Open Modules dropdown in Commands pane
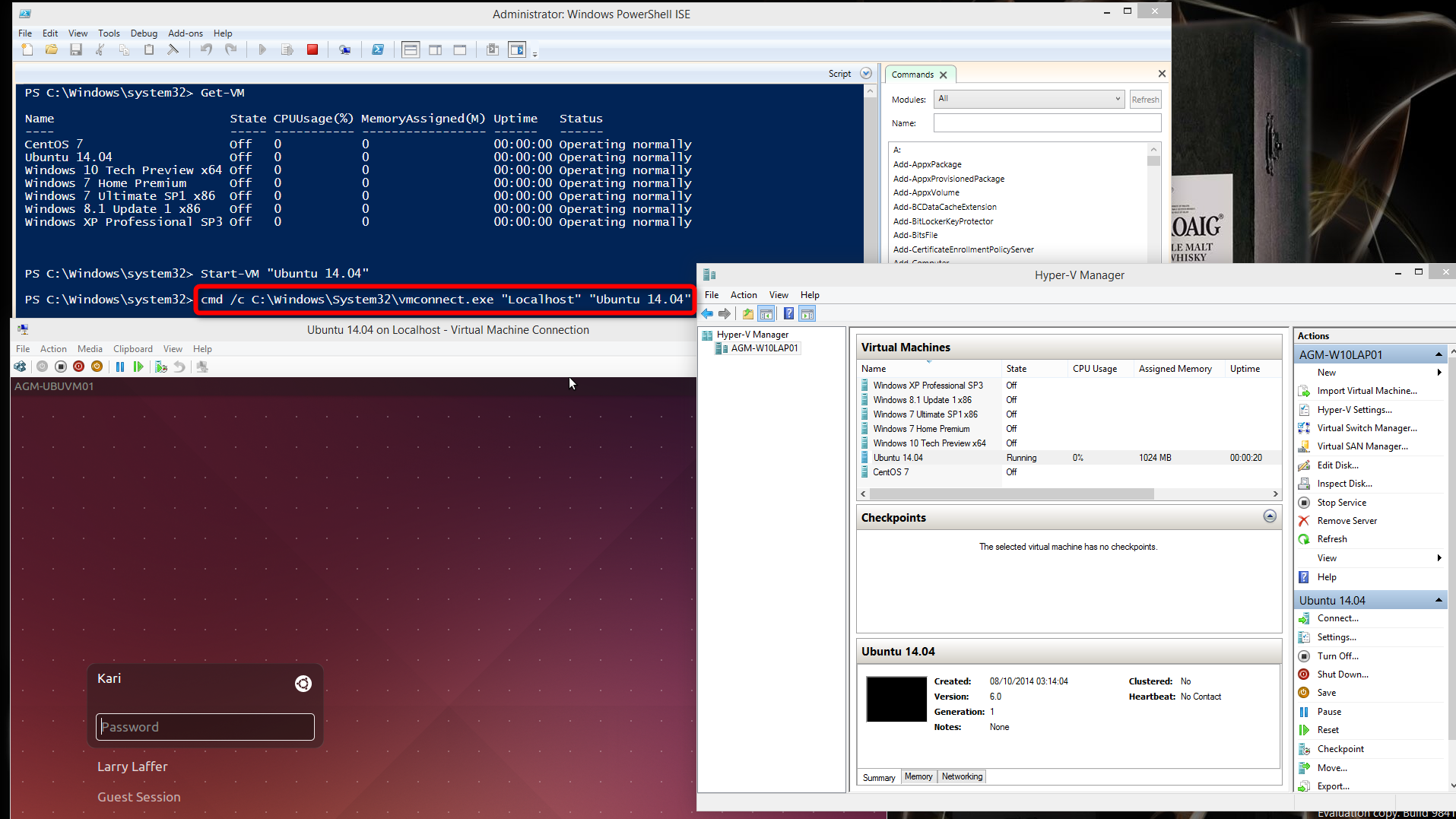Viewport: 1456px width, 819px height. pos(1029,99)
